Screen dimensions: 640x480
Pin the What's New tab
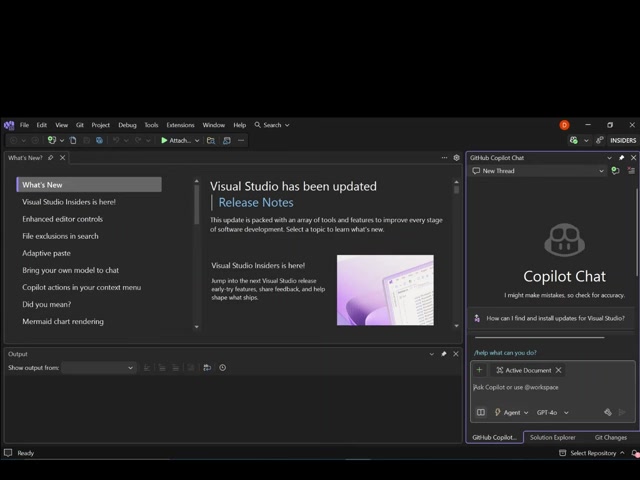point(51,158)
